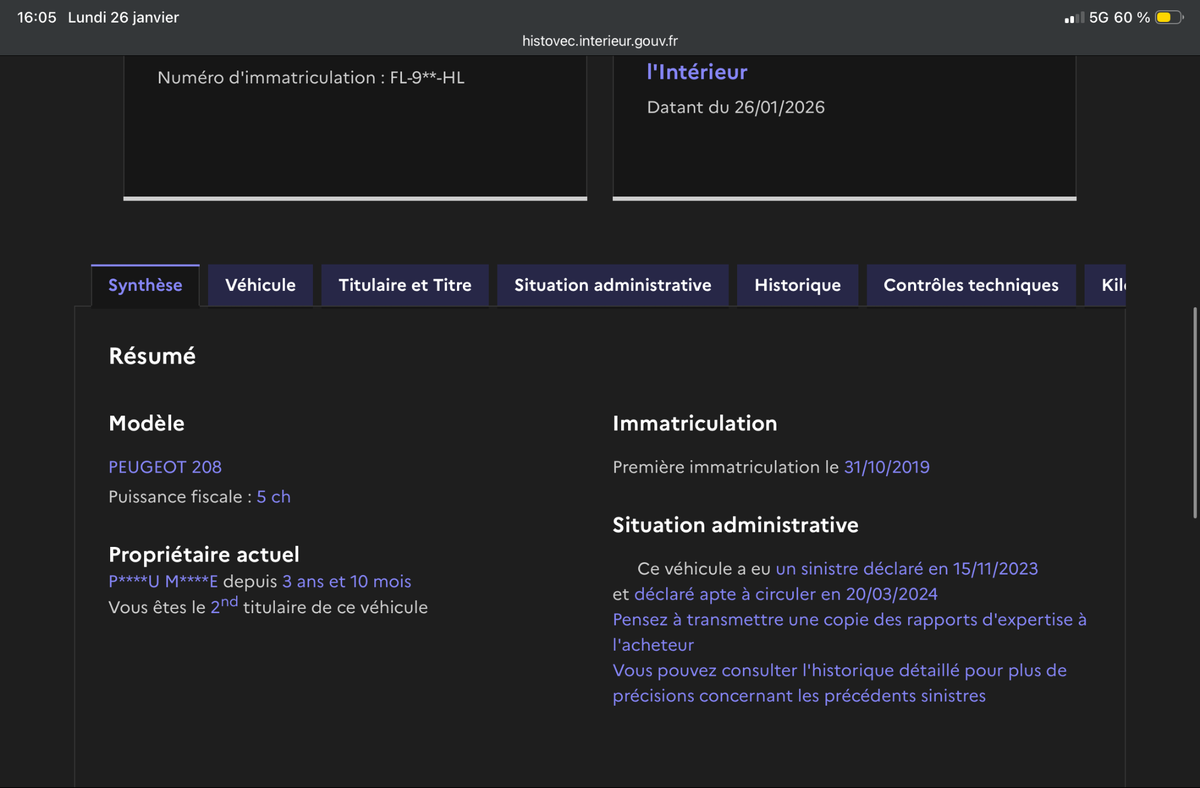The image size is (1200, 788).
Task: Click first registration date 31/10/2019
Action: tap(886, 467)
